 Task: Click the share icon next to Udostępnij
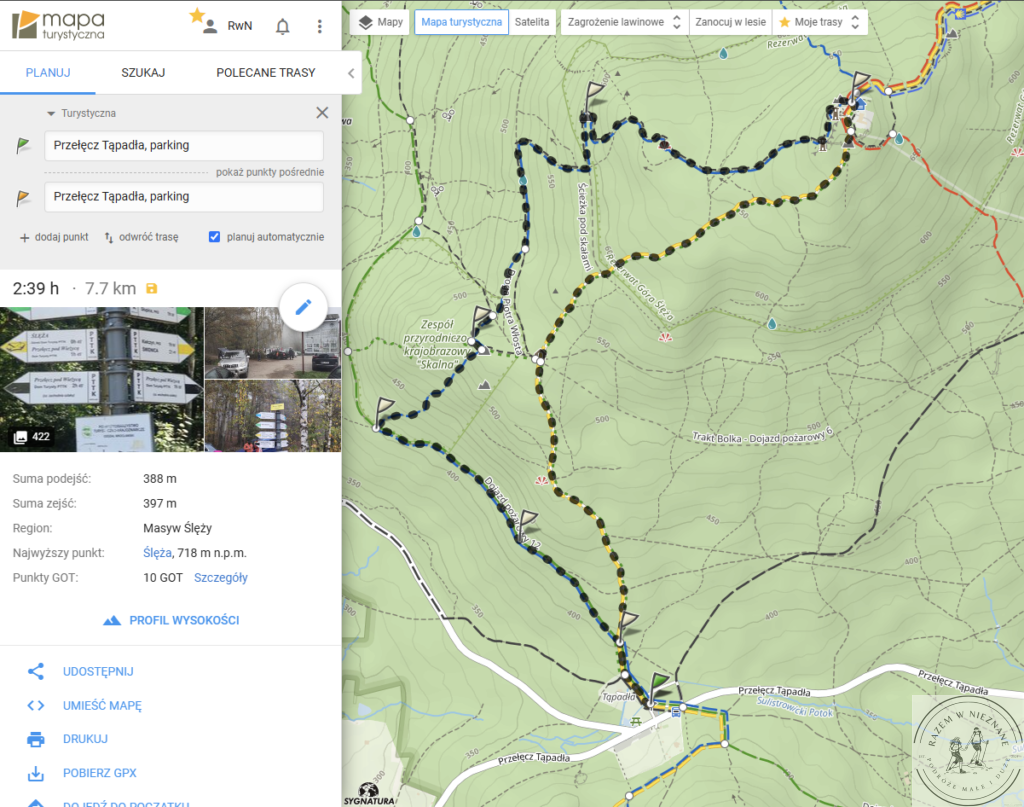pos(36,671)
